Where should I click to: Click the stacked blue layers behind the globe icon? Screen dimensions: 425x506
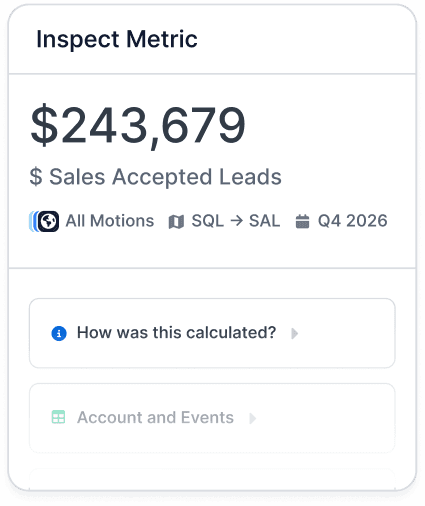tap(33, 221)
